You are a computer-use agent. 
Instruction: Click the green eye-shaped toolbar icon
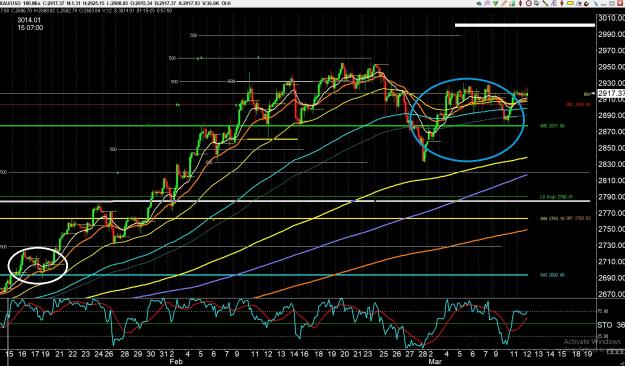[x=479, y=3]
